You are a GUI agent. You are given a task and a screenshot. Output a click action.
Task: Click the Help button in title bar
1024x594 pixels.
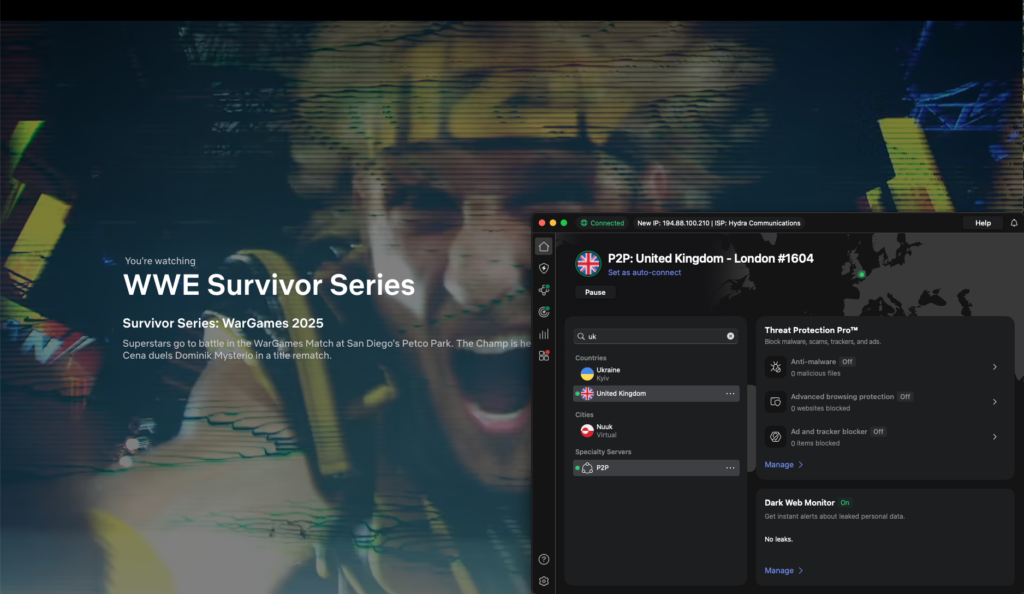(983, 223)
